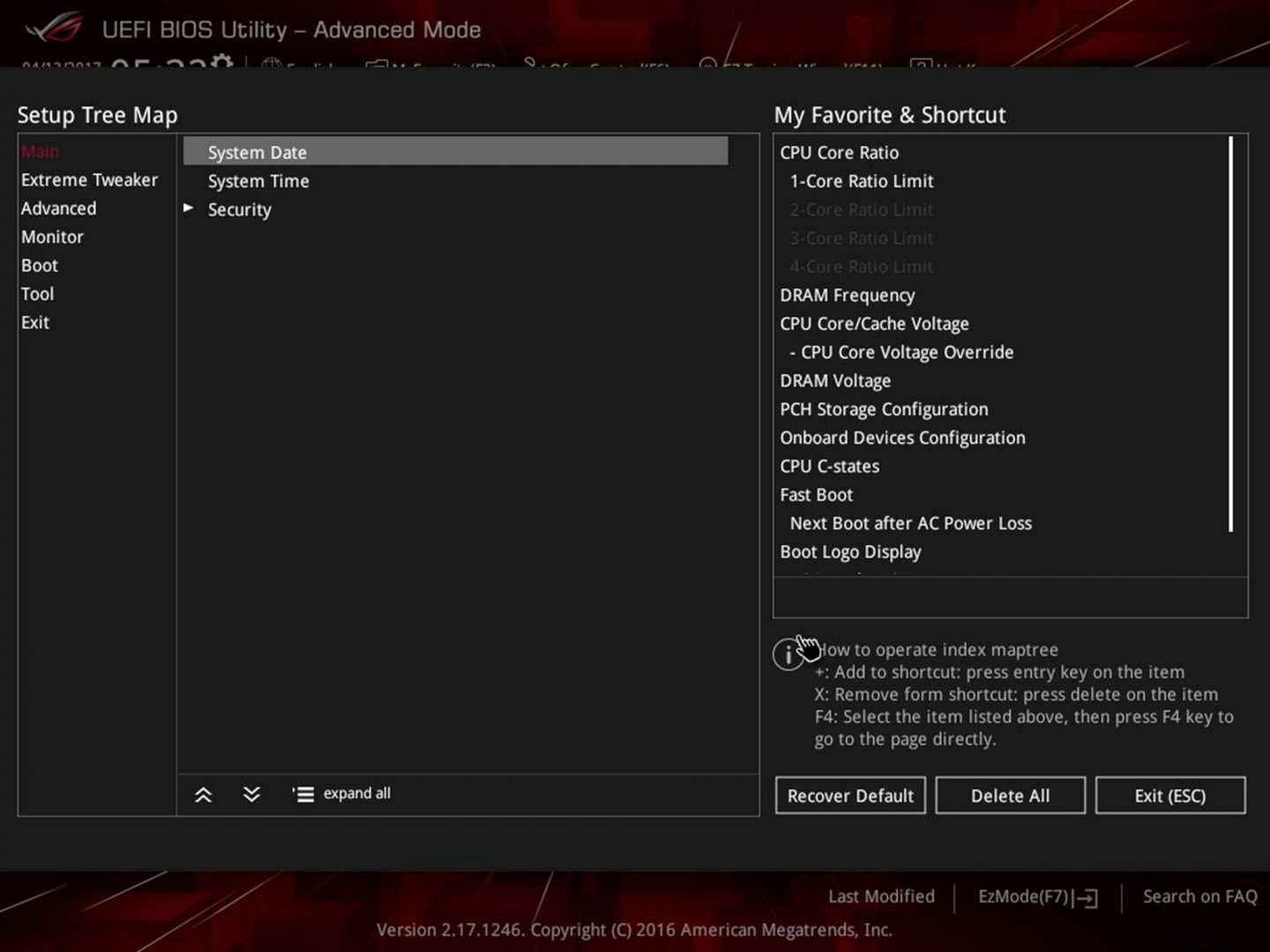Select DRAM Voltage favorite
The height and width of the screenshot is (952, 1270).
click(834, 381)
